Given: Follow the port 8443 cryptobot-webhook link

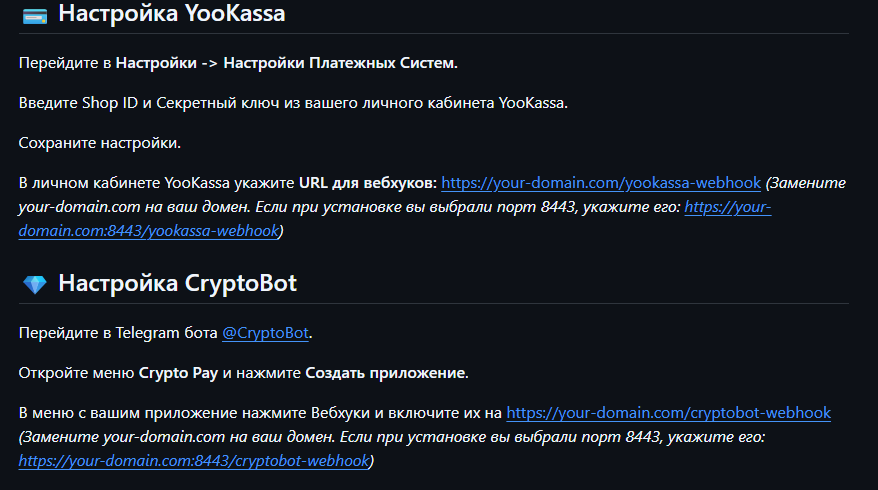Looking at the screenshot, I should click(194, 460).
